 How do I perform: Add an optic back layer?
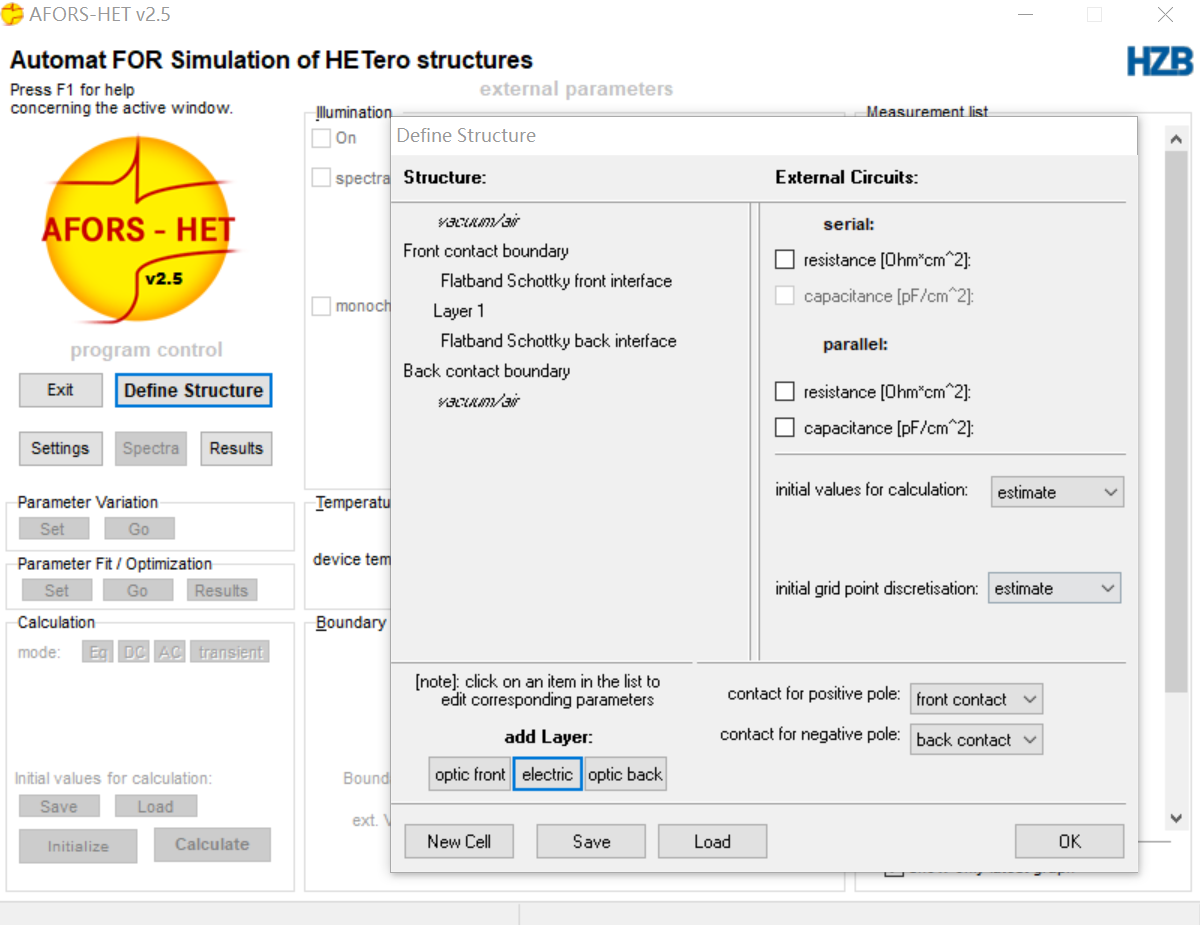pos(625,774)
